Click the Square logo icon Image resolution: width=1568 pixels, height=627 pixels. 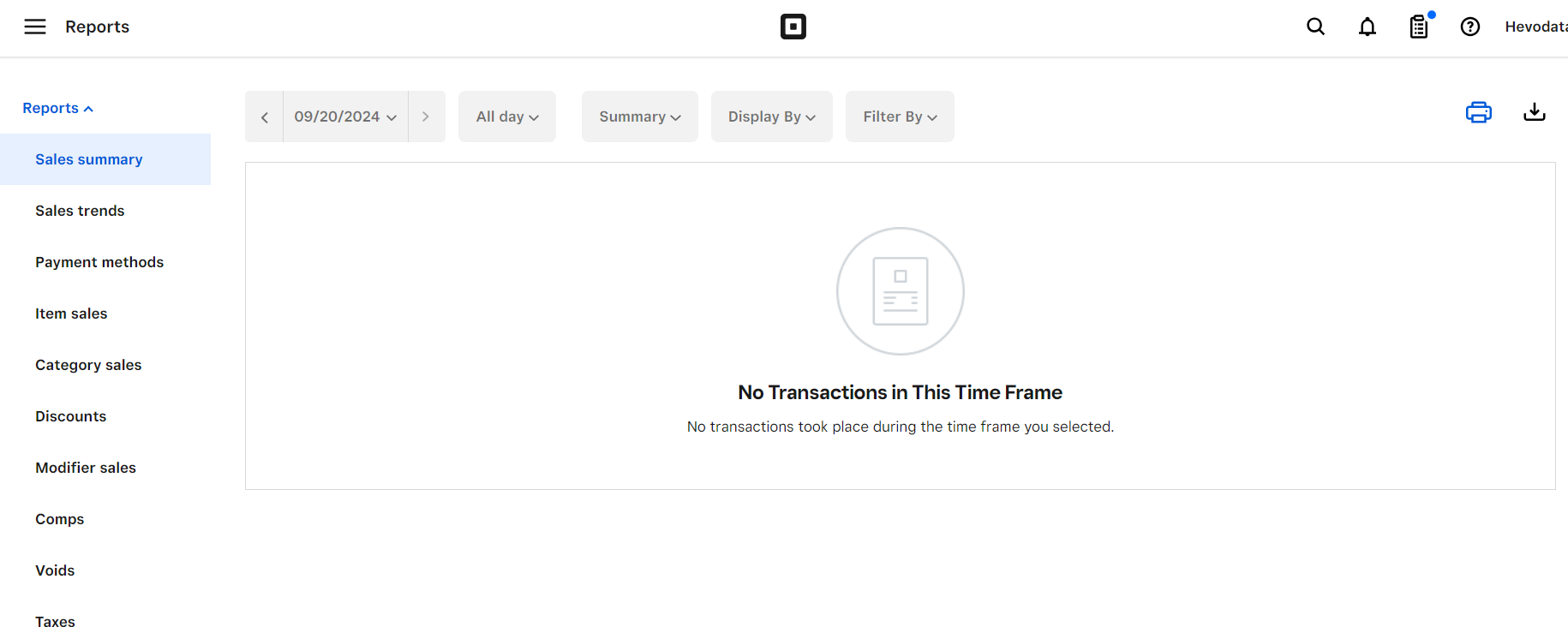(x=793, y=27)
